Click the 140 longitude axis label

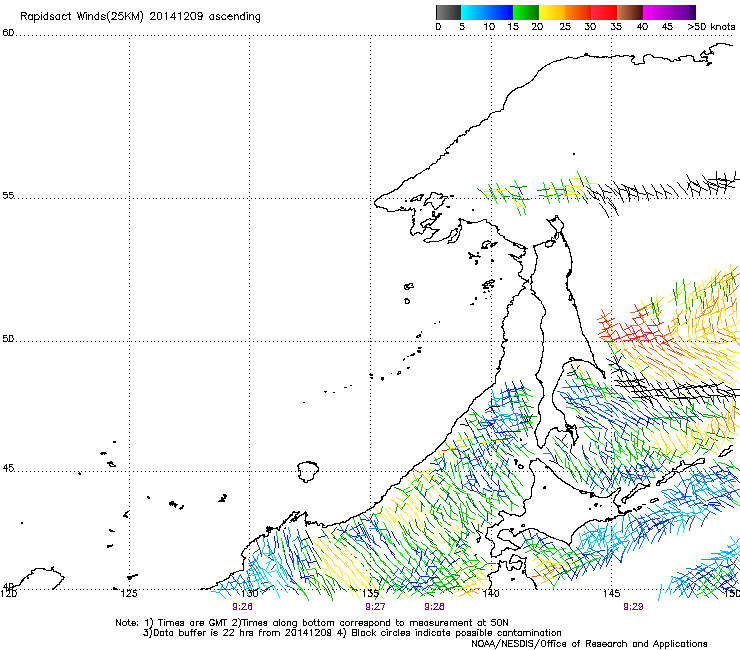click(x=491, y=593)
